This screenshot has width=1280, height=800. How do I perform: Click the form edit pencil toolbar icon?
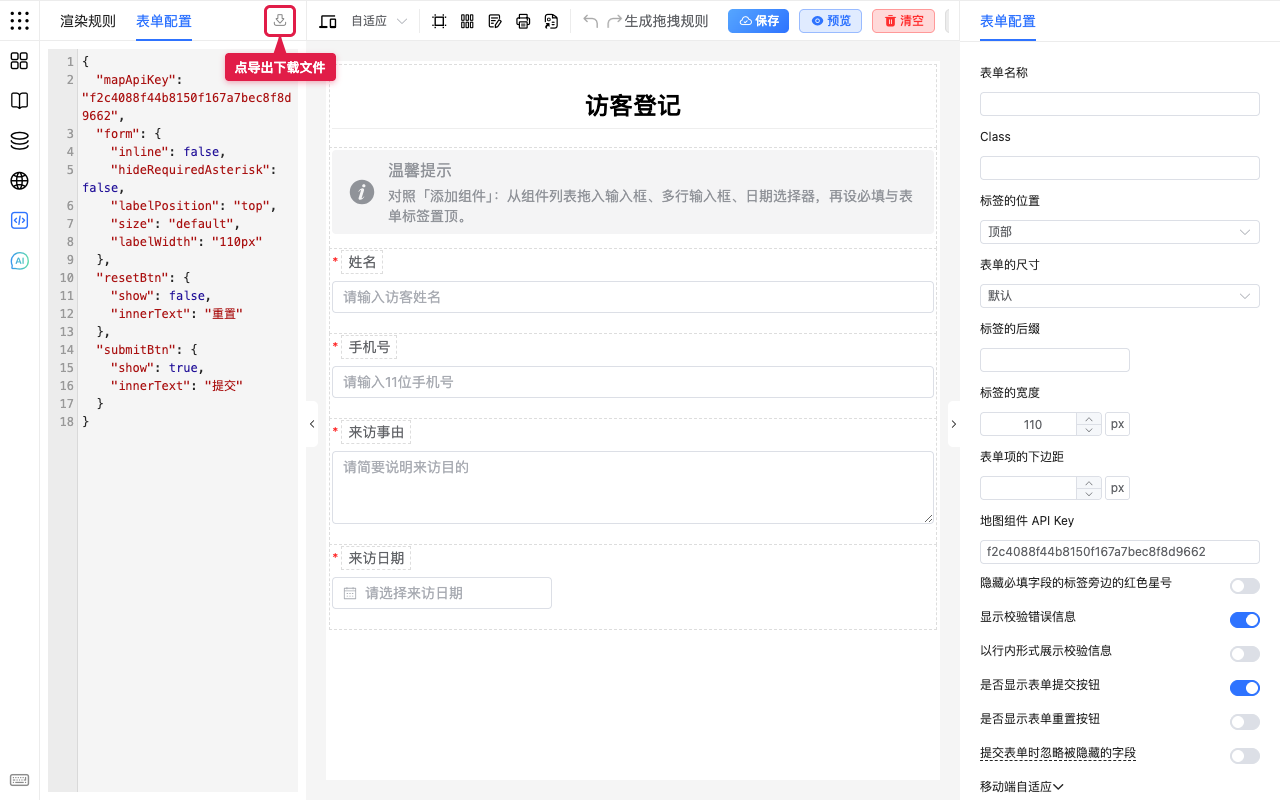click(x=495, y=21)
